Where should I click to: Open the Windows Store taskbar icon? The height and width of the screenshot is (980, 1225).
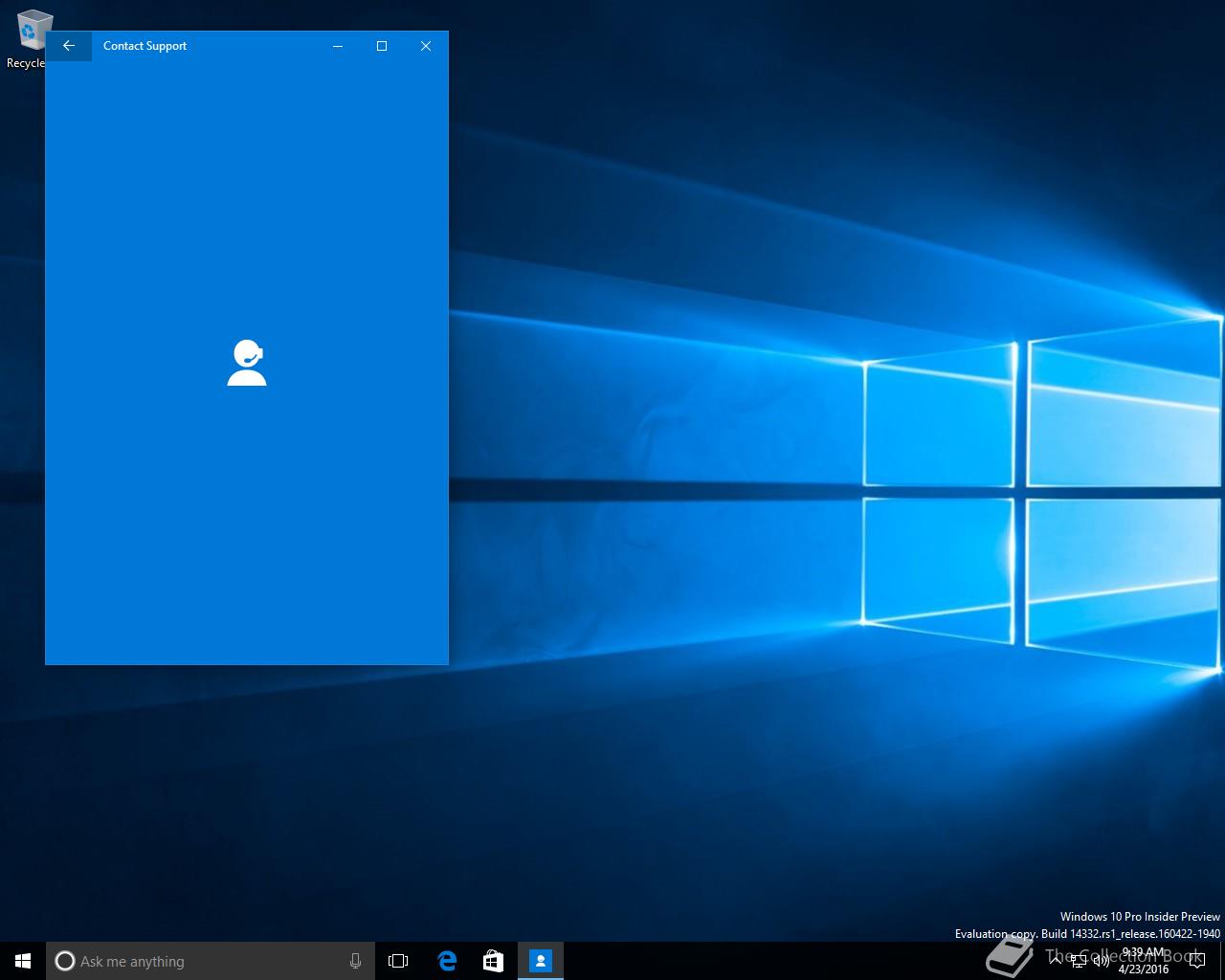tap(493, 961)
